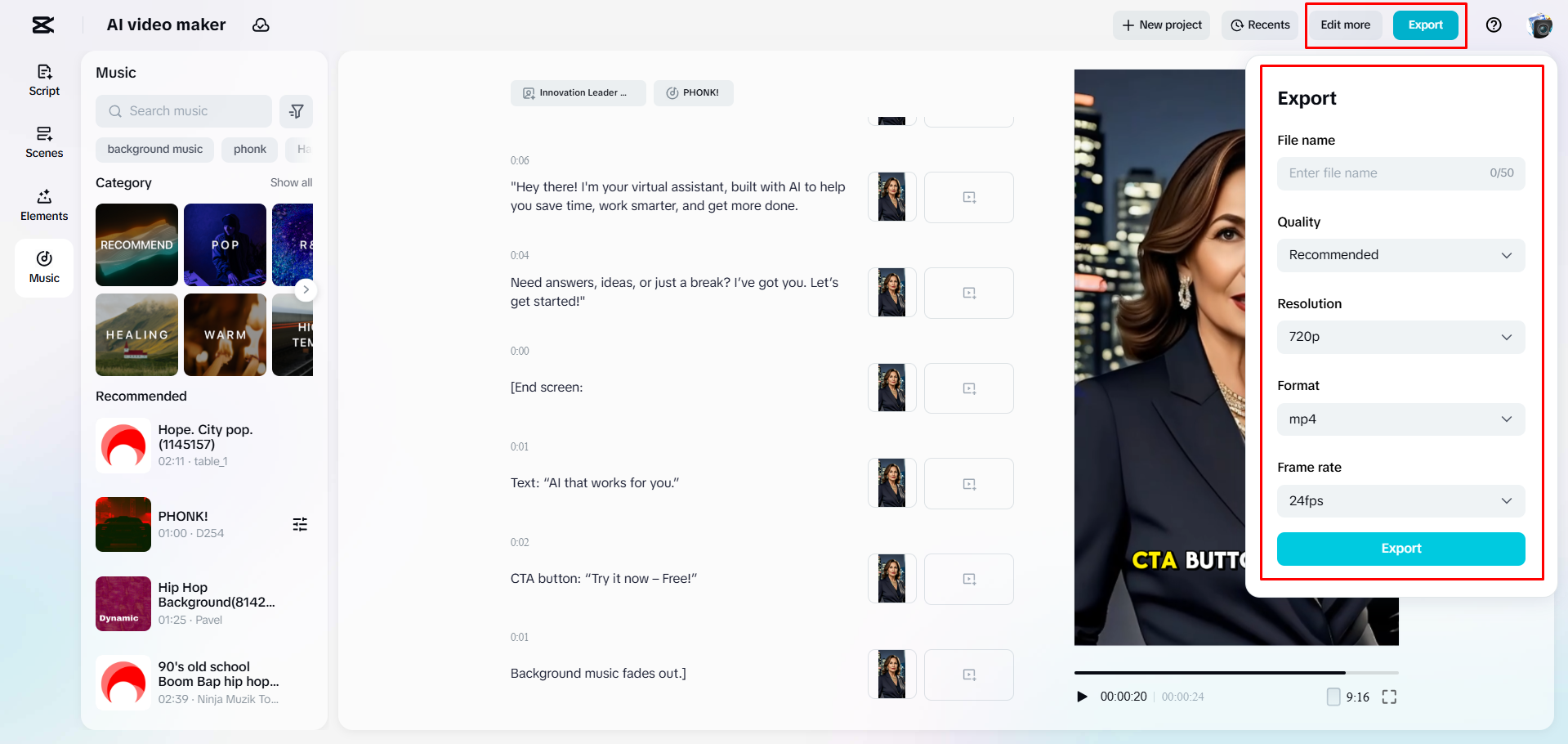The height and width of the screenshot is (744, 1568).
Task: Click the Edit more button
Action: click(x=1346, y=25)
